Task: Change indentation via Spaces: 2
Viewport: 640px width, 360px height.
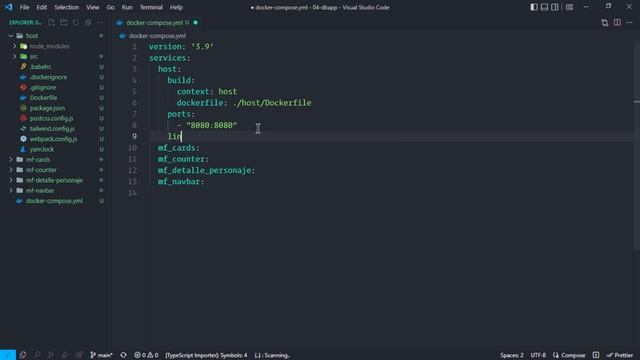Action: (x=512, y=355)
